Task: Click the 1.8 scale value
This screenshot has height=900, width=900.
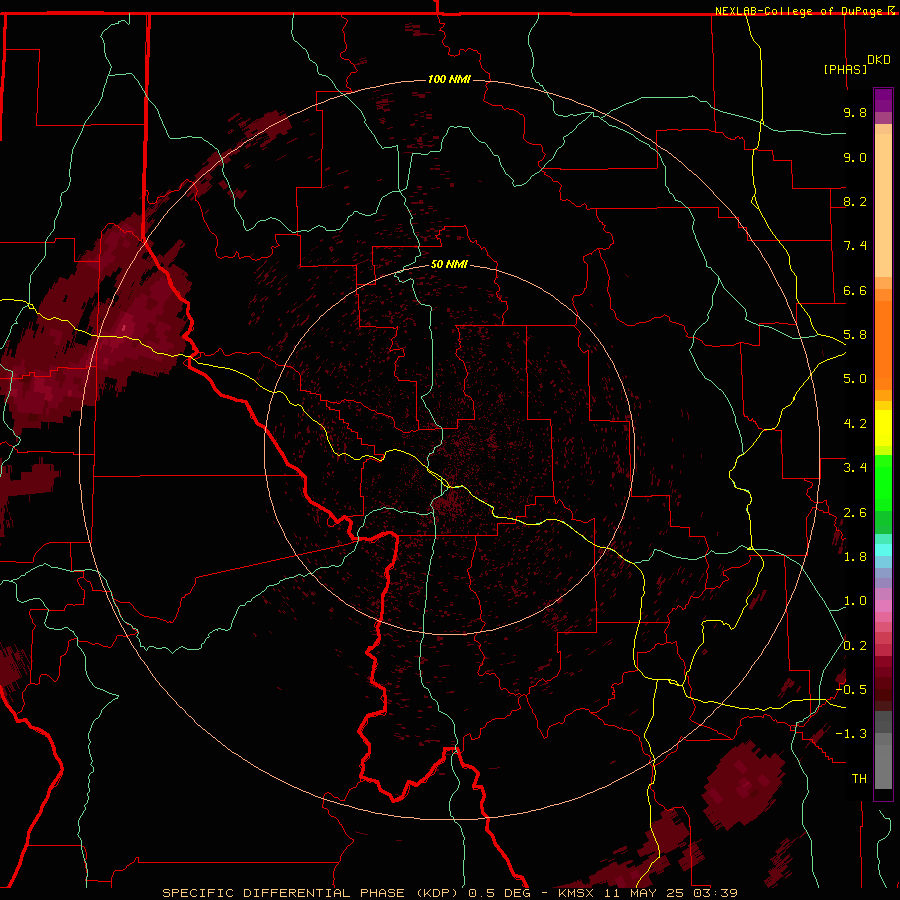Action: click(x=855, y=557)
